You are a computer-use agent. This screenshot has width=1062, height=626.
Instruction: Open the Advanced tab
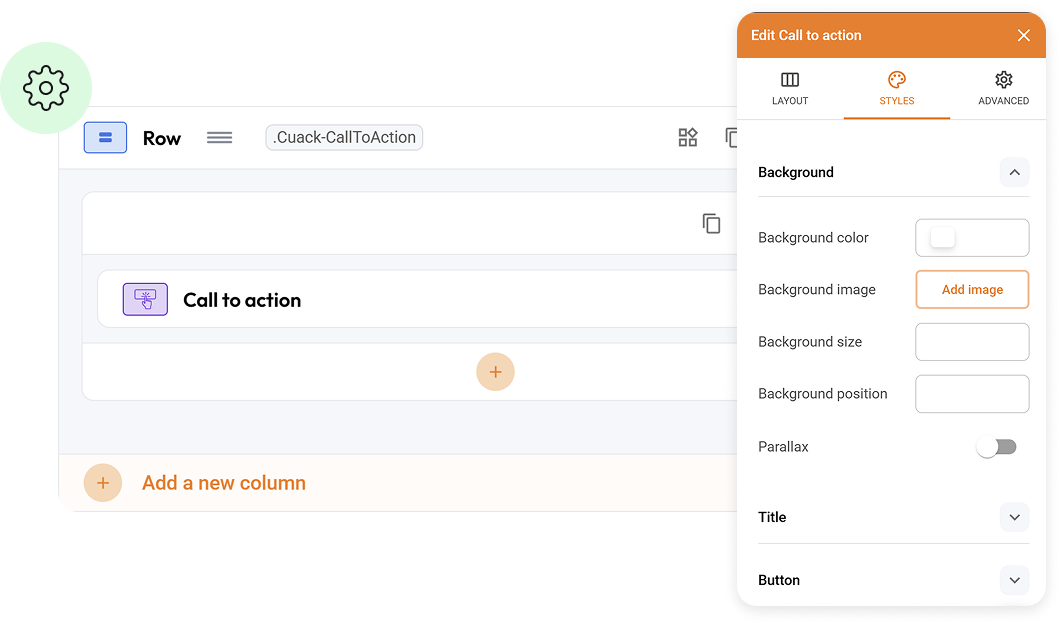tap(1003, 88)
